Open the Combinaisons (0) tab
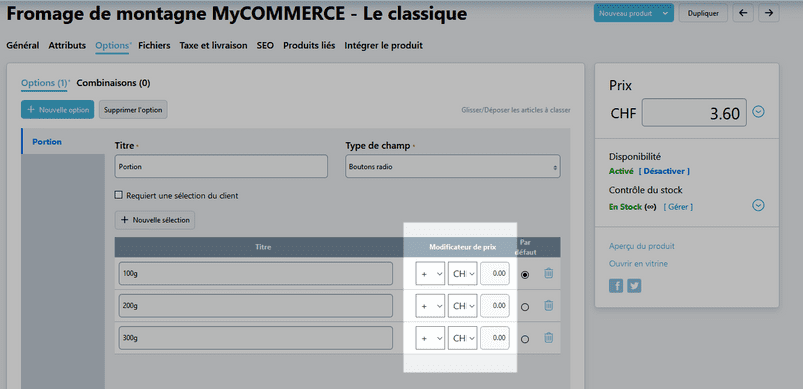 pyautogui.click(x=113, y=83)
